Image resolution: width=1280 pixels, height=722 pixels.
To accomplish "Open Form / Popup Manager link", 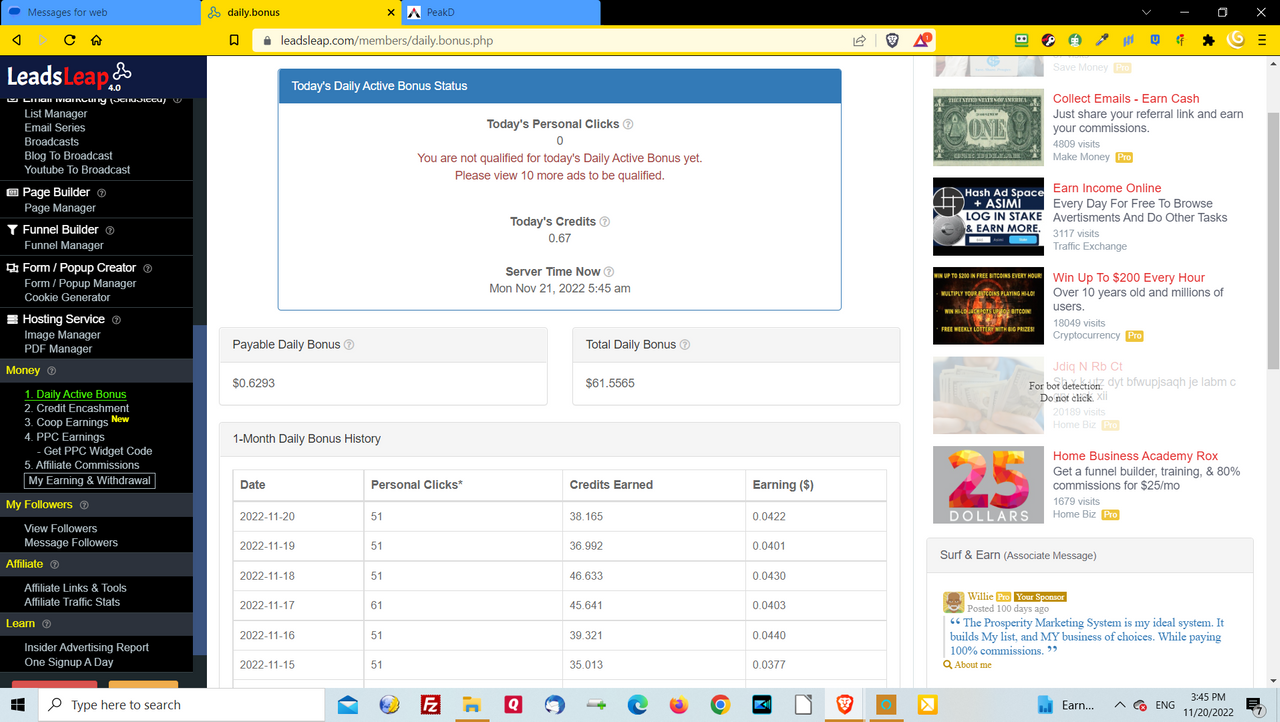I will [x=80, y=283].
